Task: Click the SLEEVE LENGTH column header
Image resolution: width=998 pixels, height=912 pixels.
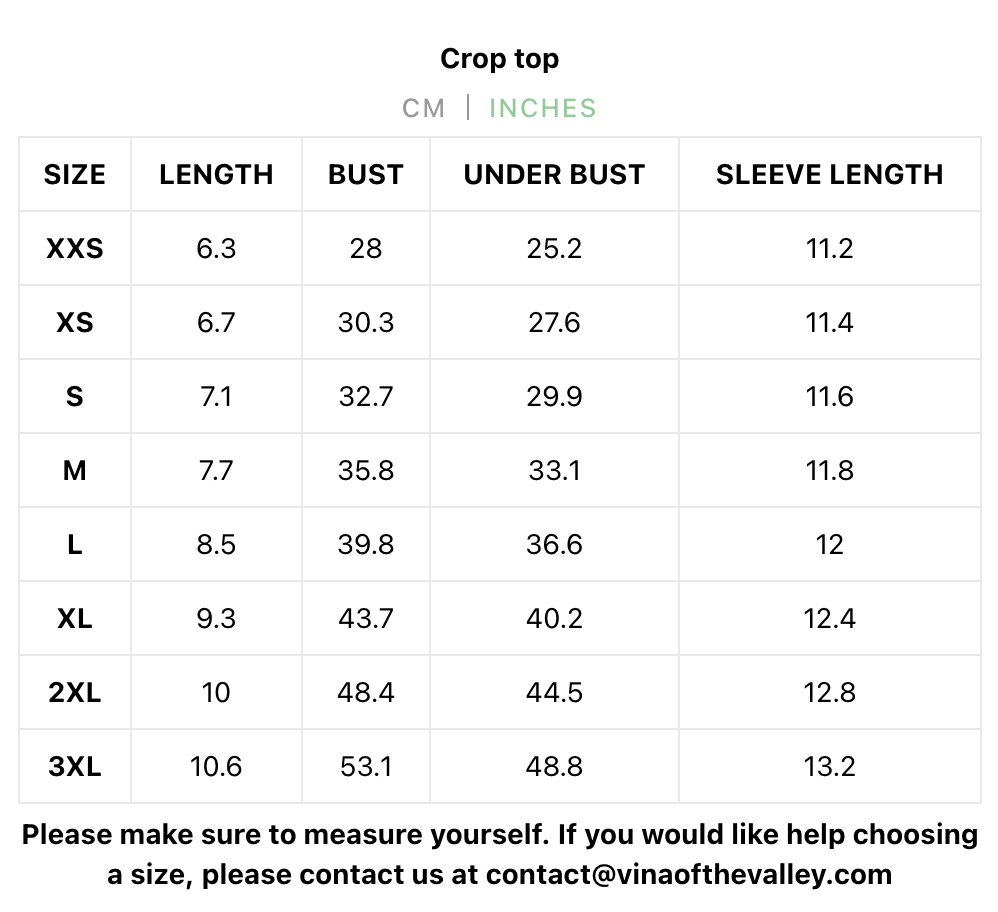Action: tap(829, 175)
